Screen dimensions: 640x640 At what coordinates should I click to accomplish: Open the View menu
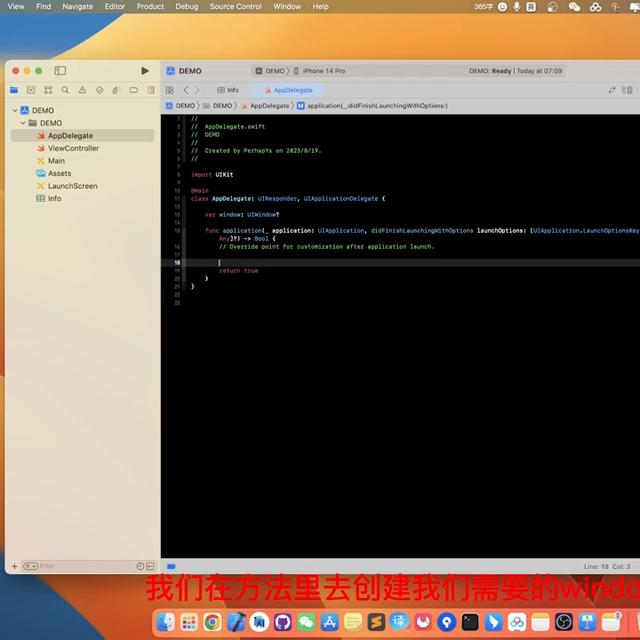[16, 7]
